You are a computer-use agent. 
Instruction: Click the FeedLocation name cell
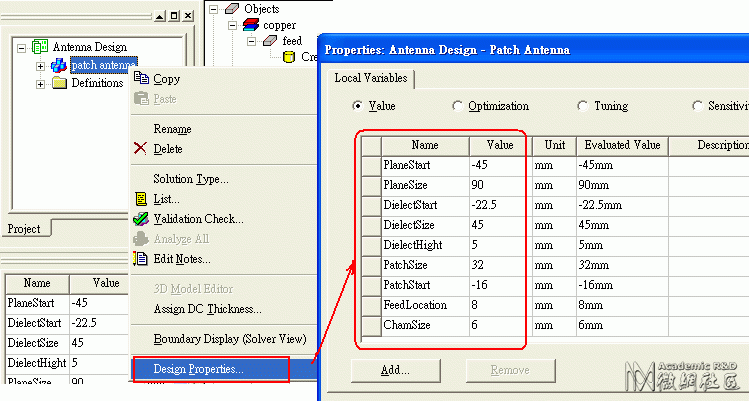click(425, 305)
